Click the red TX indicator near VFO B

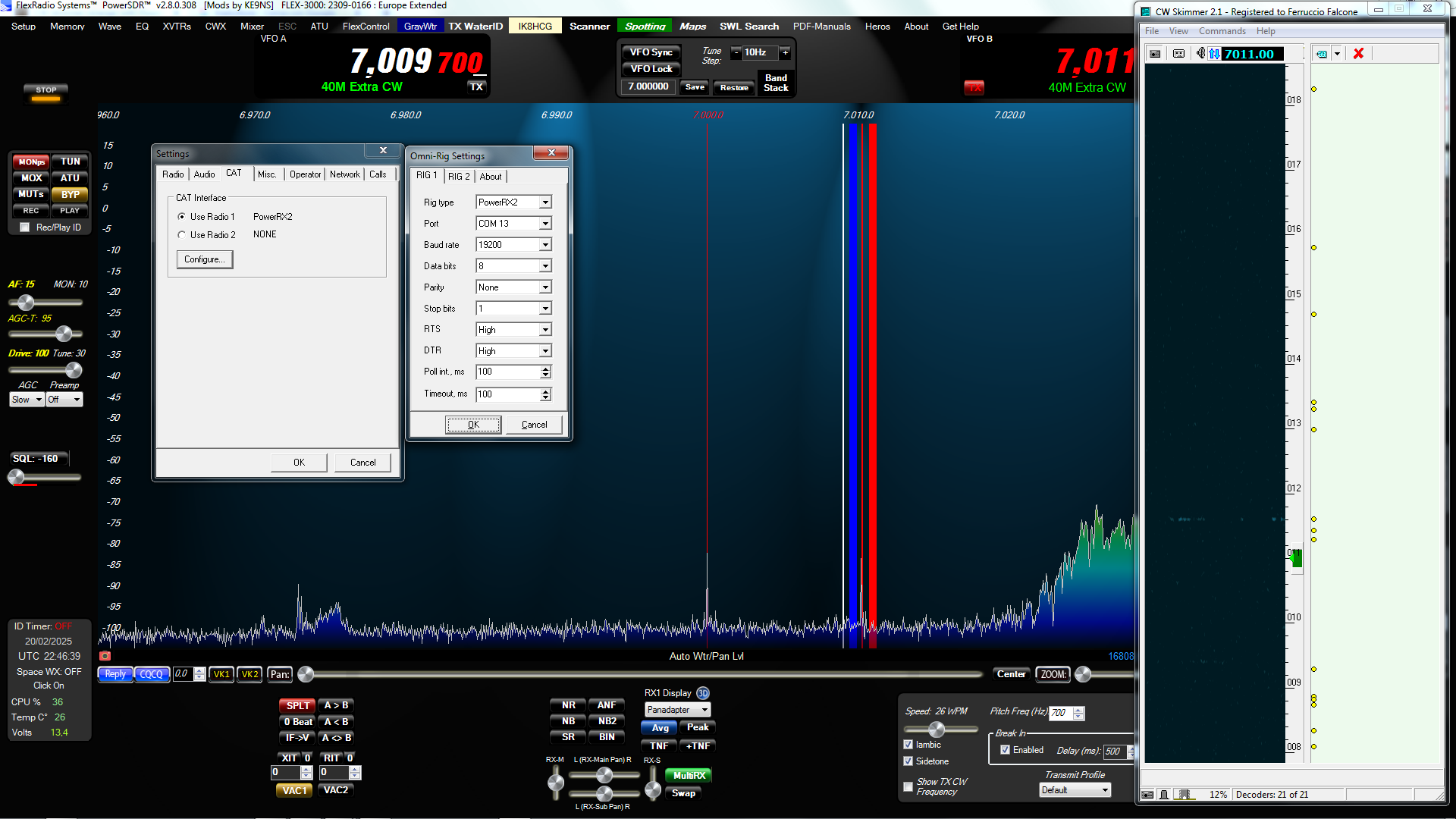click(x=974, y=88)
